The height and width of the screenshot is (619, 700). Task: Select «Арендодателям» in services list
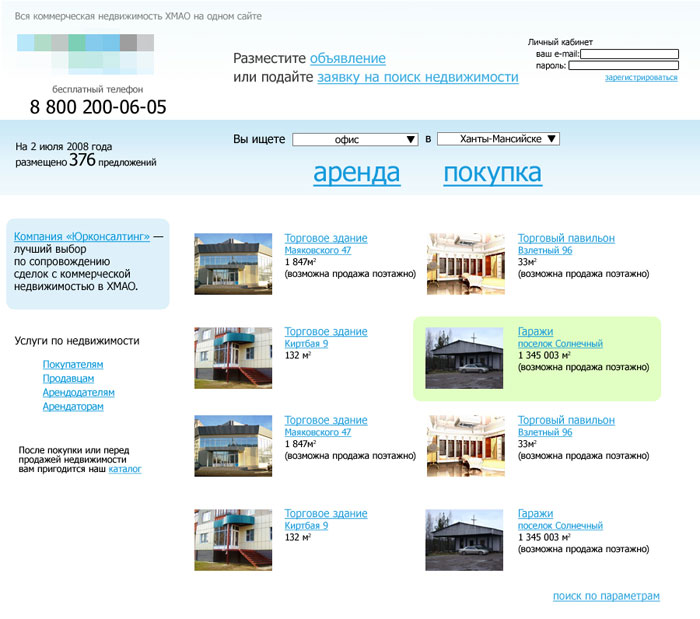tap(79, 393)
